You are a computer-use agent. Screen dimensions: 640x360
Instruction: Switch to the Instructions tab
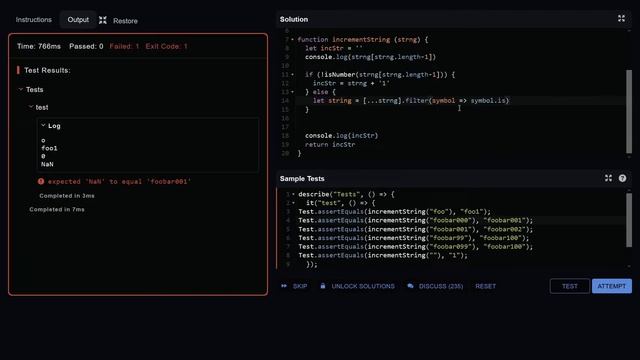tap(33, 20)
